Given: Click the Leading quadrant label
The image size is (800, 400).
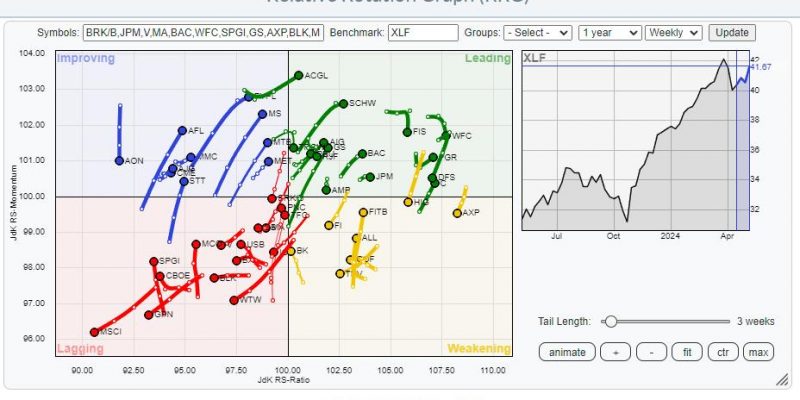Looking at the screenshot, I should pos(487,58).
